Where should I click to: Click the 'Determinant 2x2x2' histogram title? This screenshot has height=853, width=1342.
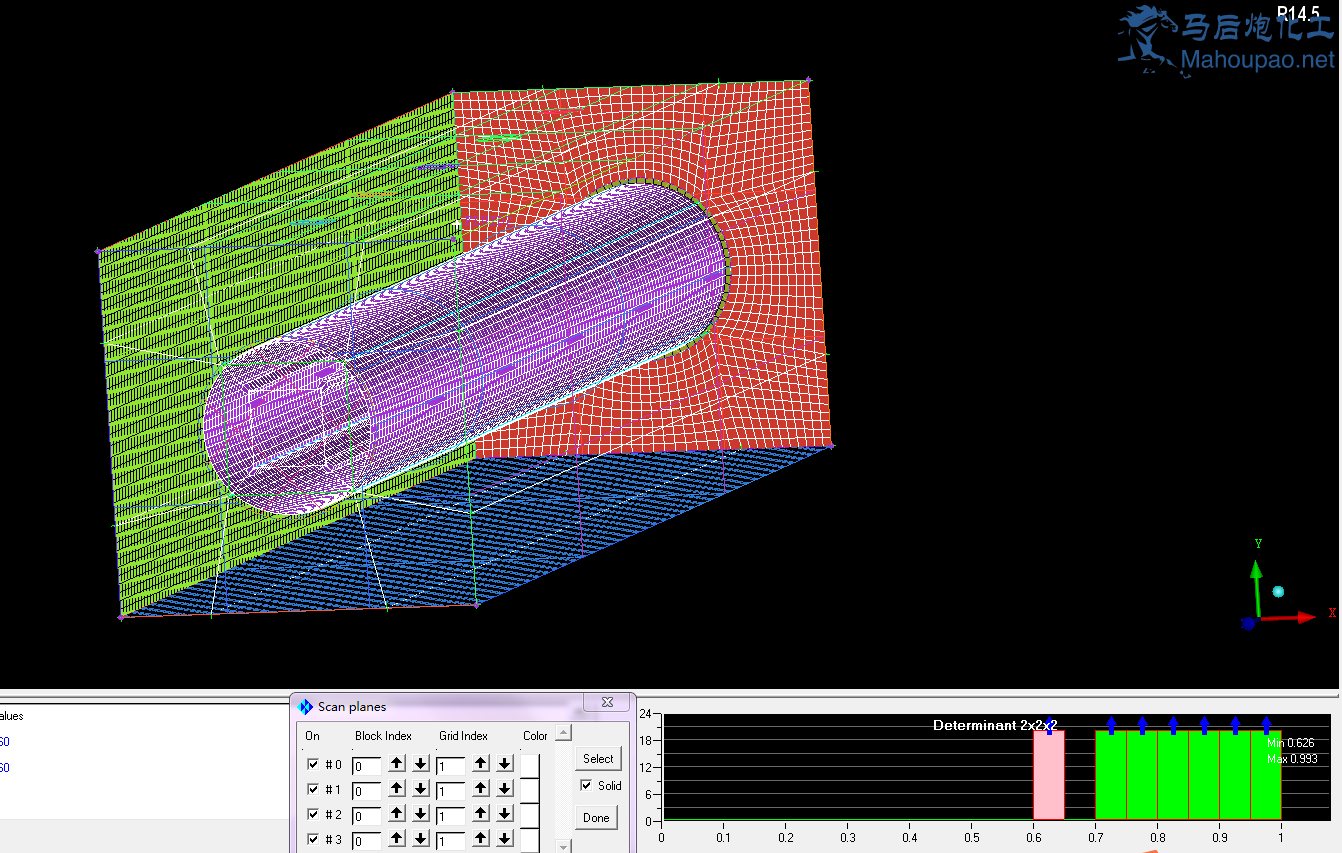[x=995, y=725]
